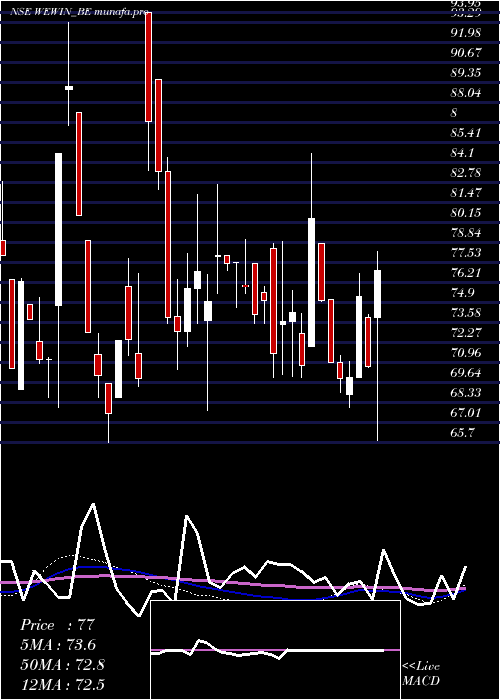Viewport: 500px width, 700px height.
Task: Click the 91.98 price axis label
Action: point(466,33)
